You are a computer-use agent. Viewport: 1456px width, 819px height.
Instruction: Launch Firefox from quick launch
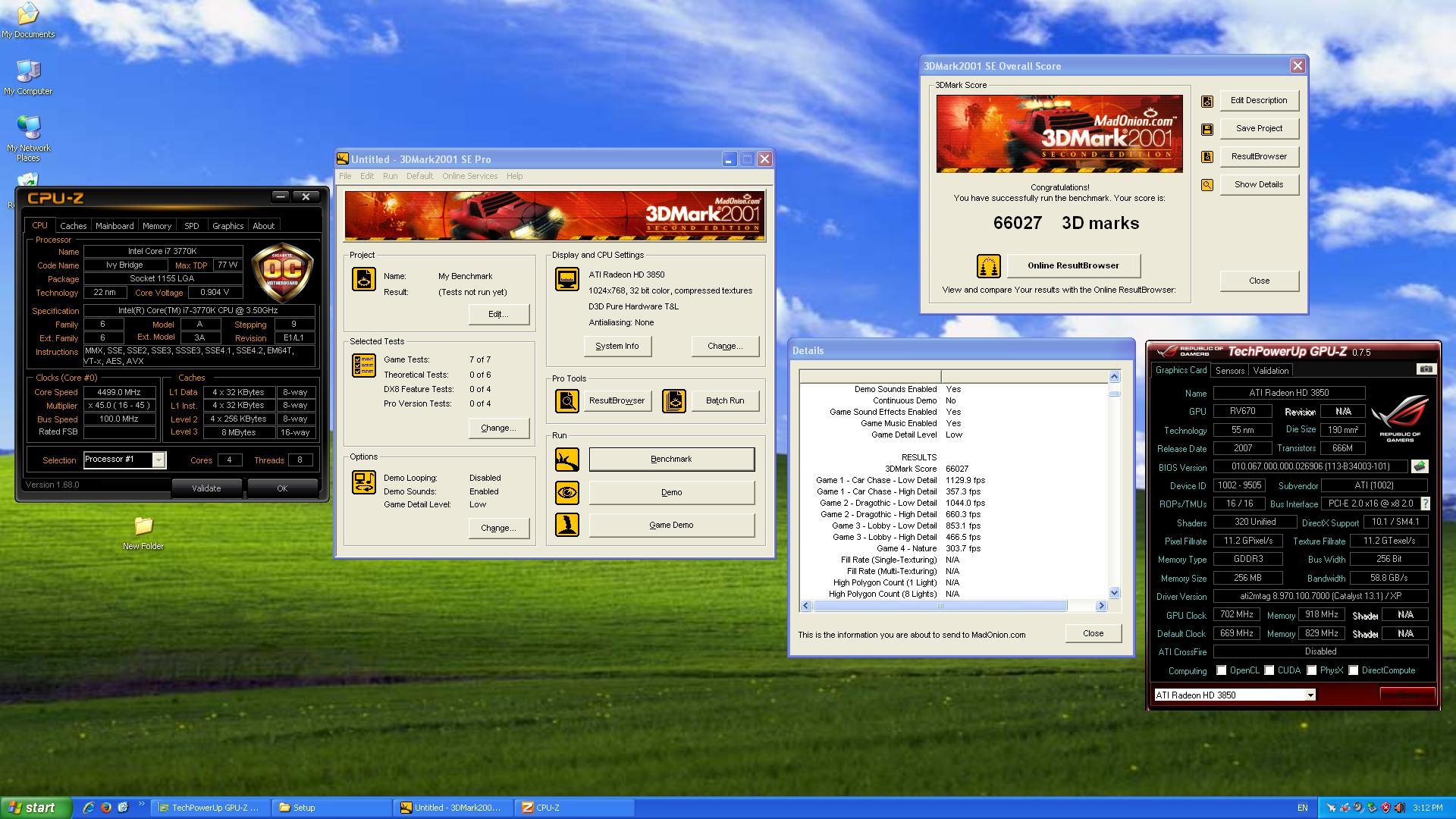tap(106, 808)
